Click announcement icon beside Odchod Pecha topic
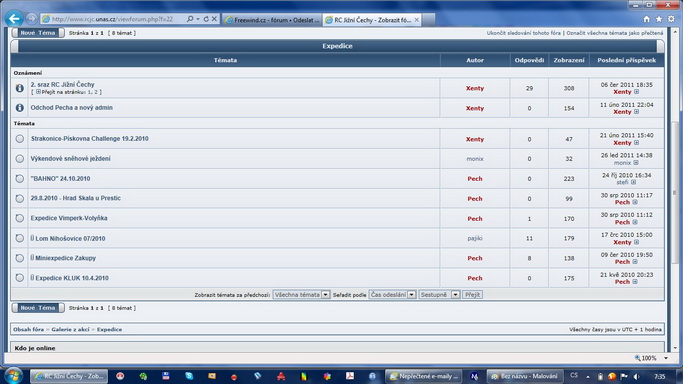 (x=20, y=108)
